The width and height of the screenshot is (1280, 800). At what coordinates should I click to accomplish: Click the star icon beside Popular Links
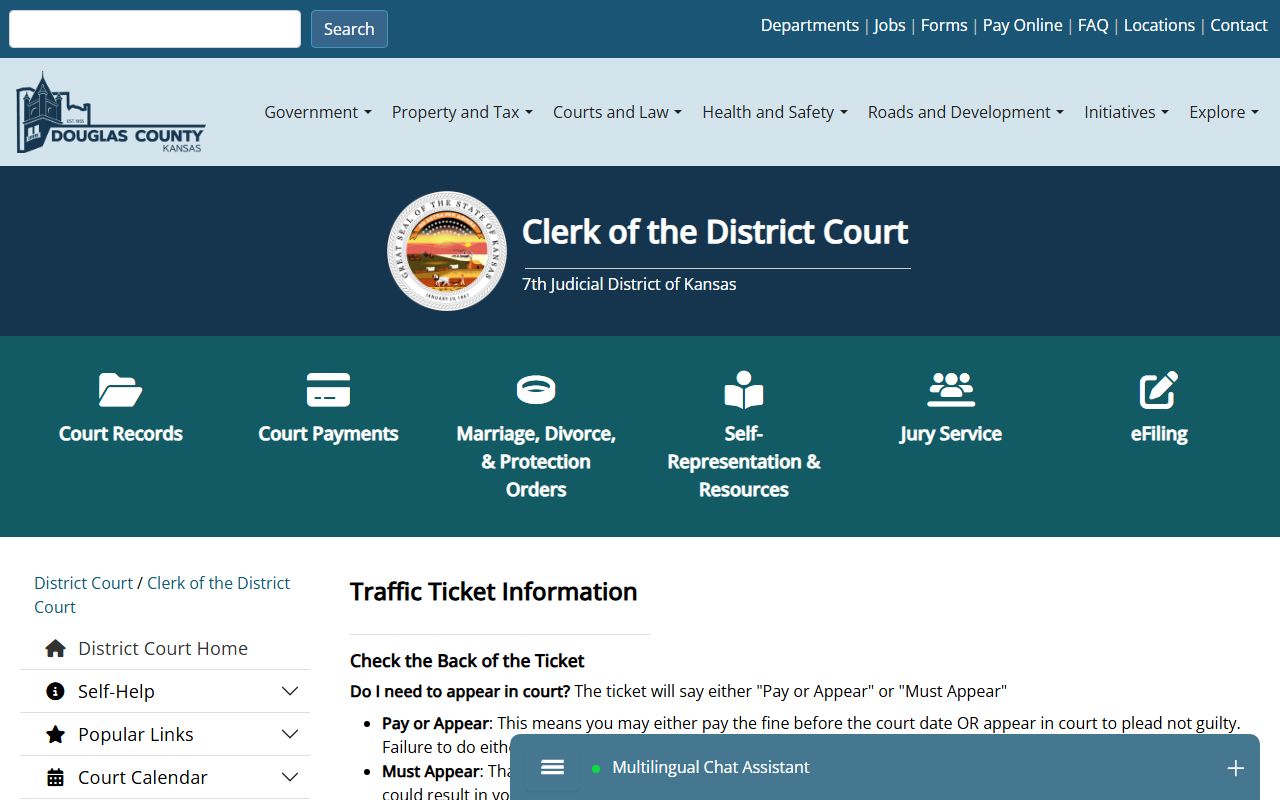pos(56,734)
